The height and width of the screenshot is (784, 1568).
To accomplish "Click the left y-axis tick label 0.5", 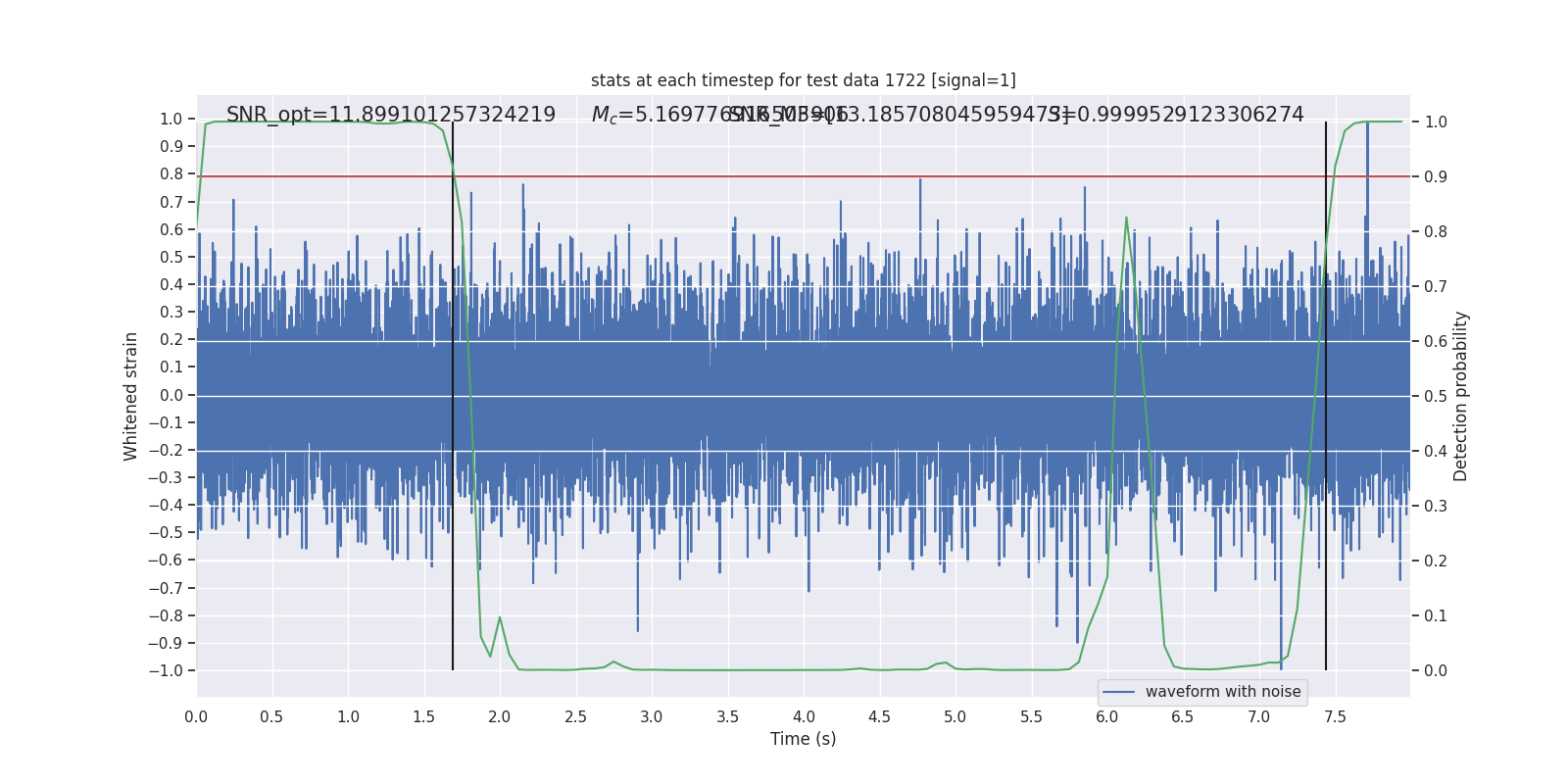I will click(x=171, y=258).
